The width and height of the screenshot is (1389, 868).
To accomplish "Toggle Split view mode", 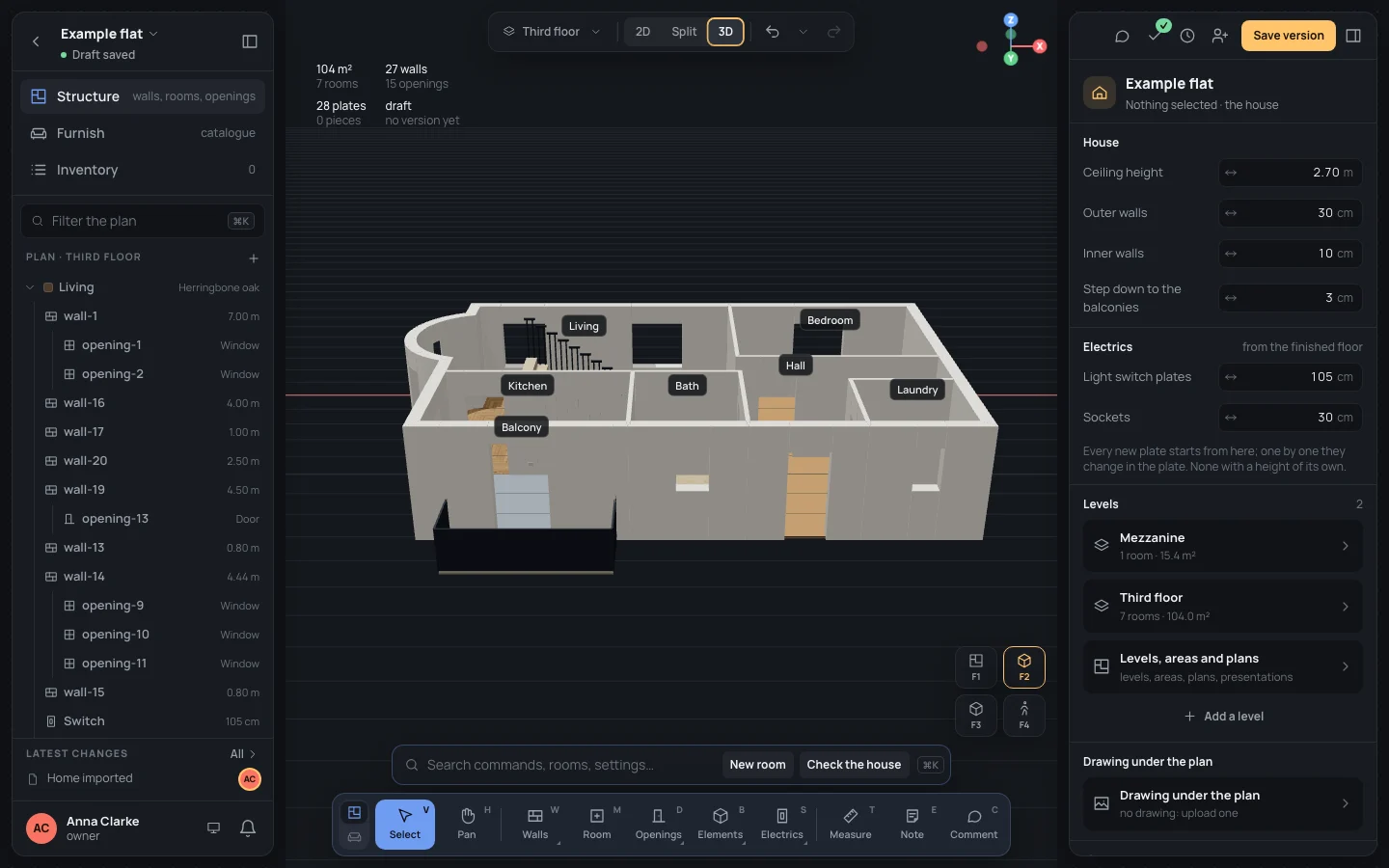I will (x=684, y=32).
